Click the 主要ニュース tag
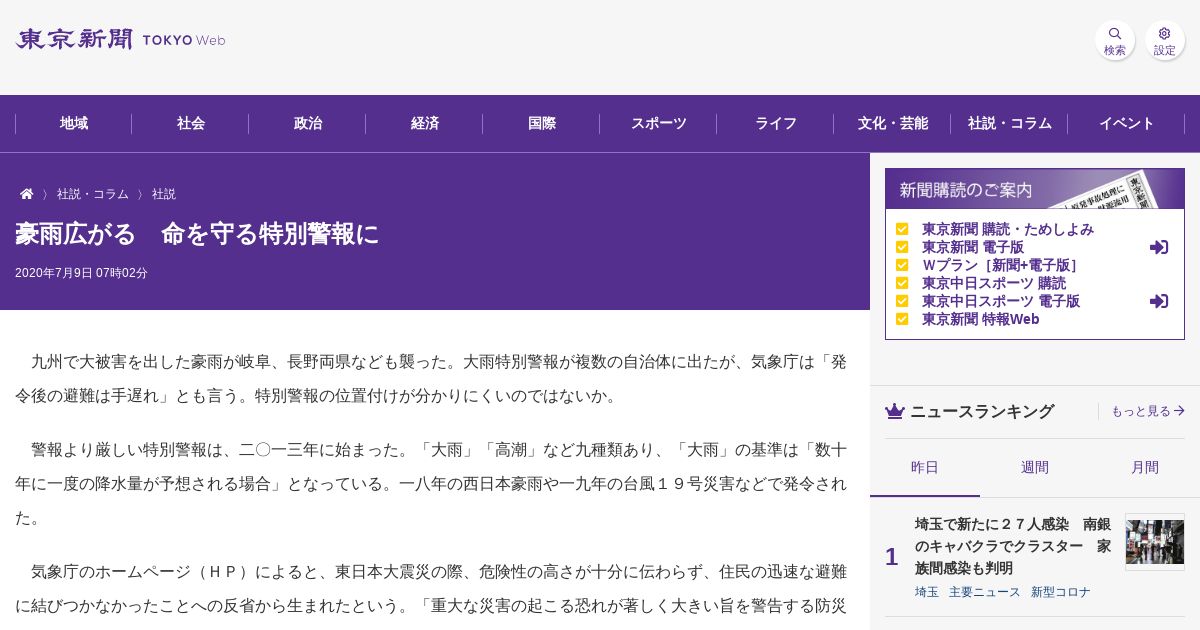This screenshot has width=1200, height=630. (985, 592)
